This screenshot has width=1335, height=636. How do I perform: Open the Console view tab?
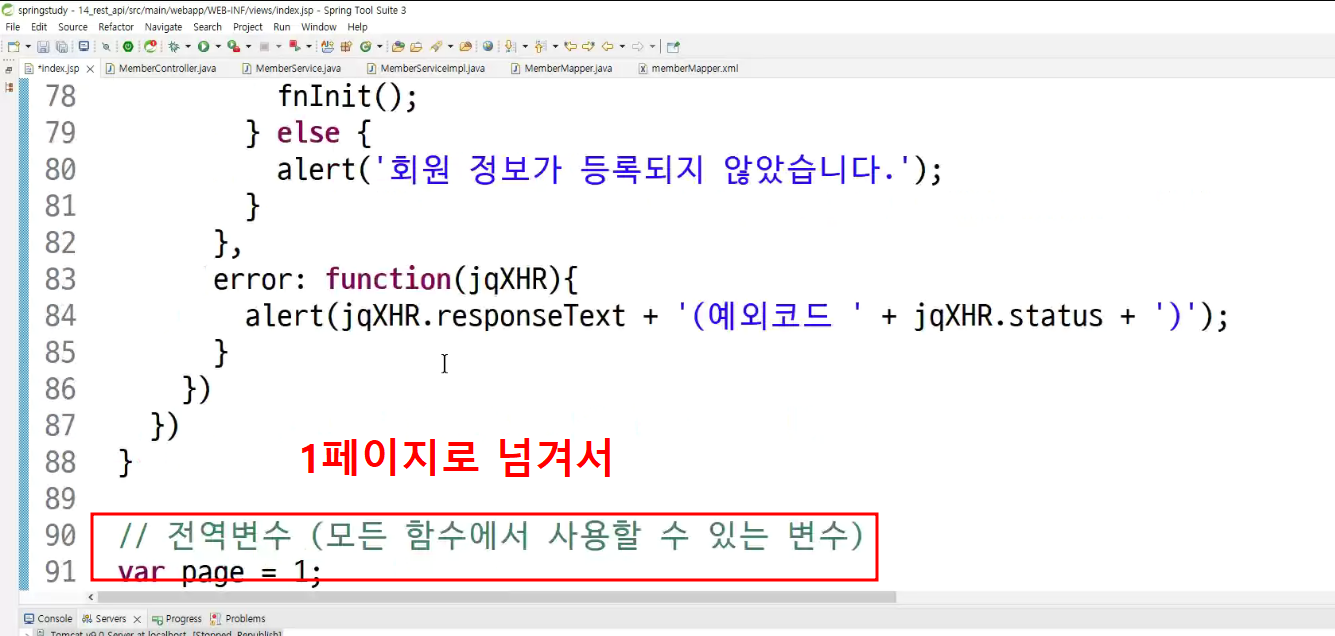pos(48,619)
